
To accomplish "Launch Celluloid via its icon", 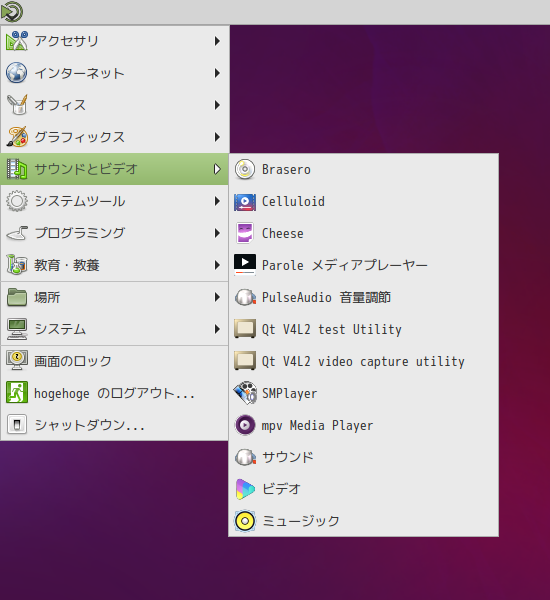I will coord(245,202).
